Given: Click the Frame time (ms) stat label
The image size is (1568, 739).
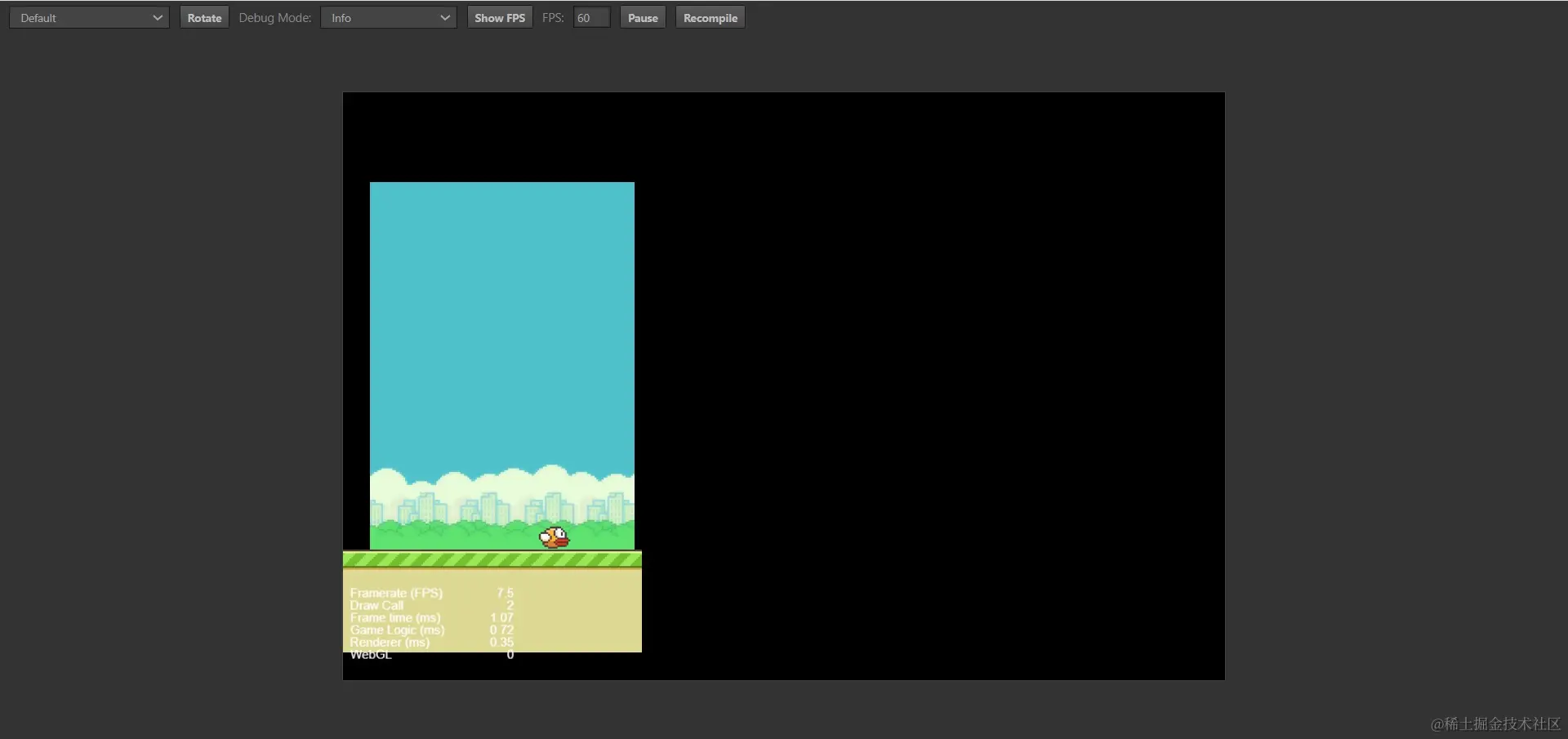Looking at the screenshot, I should [x=395, y=617].
